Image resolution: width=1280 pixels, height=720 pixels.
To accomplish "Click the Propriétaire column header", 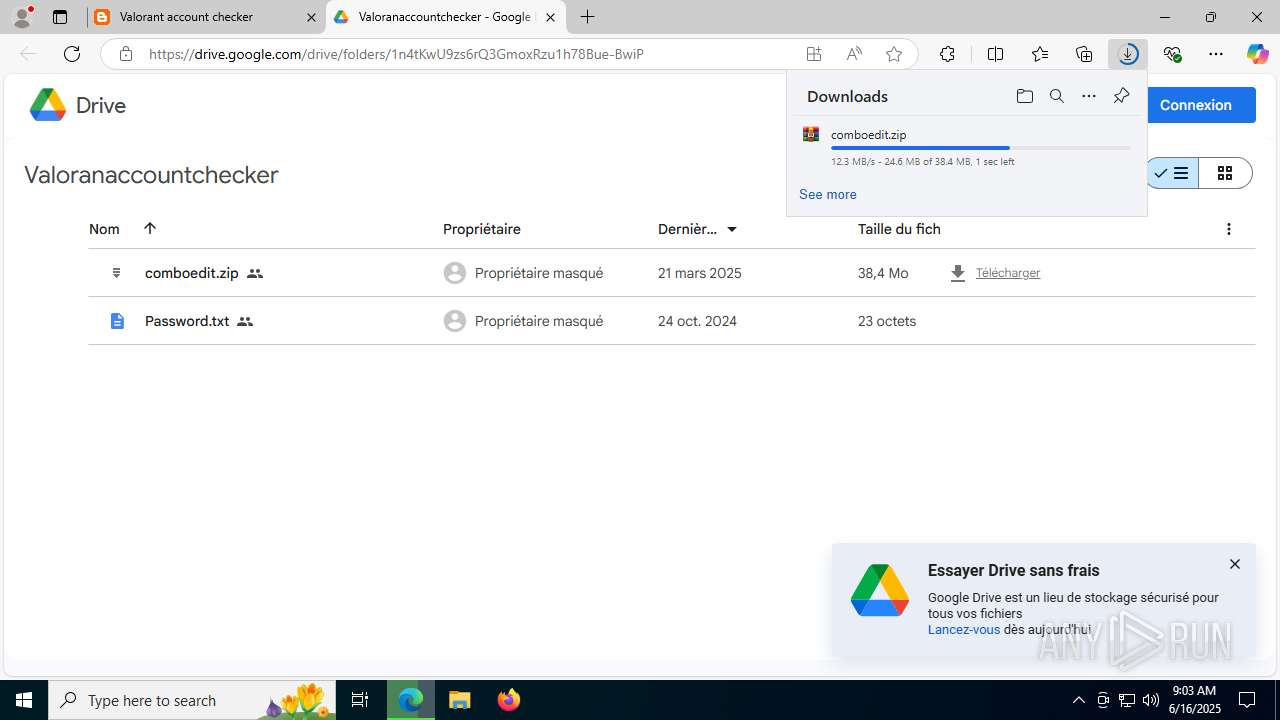I will click(481, 229).
